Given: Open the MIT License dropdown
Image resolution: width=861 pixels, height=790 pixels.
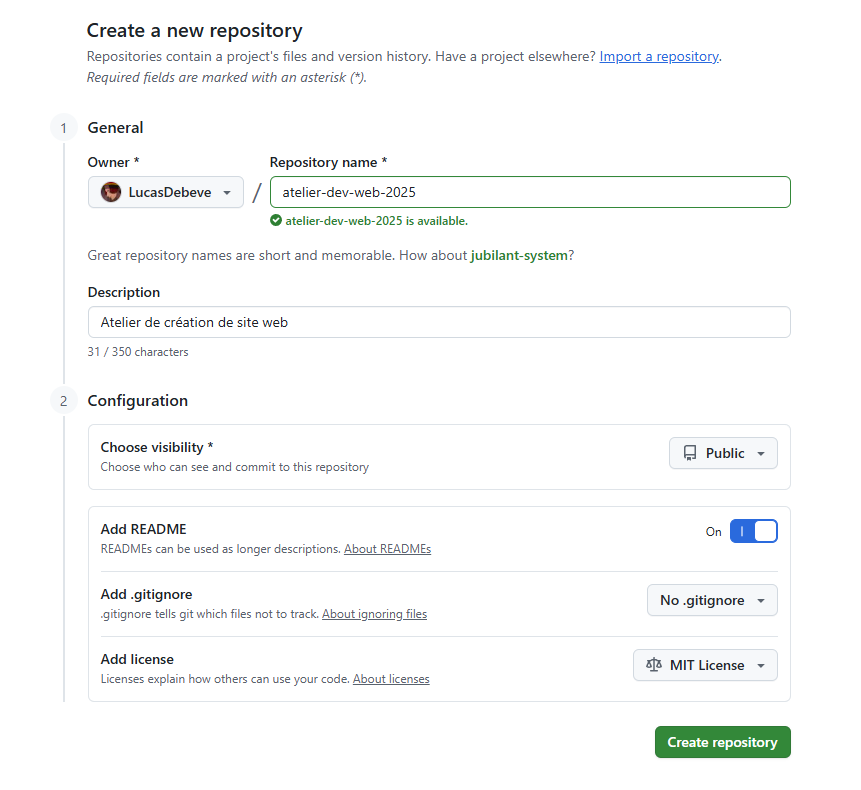Looking at the screenshot, I should 705,665.
